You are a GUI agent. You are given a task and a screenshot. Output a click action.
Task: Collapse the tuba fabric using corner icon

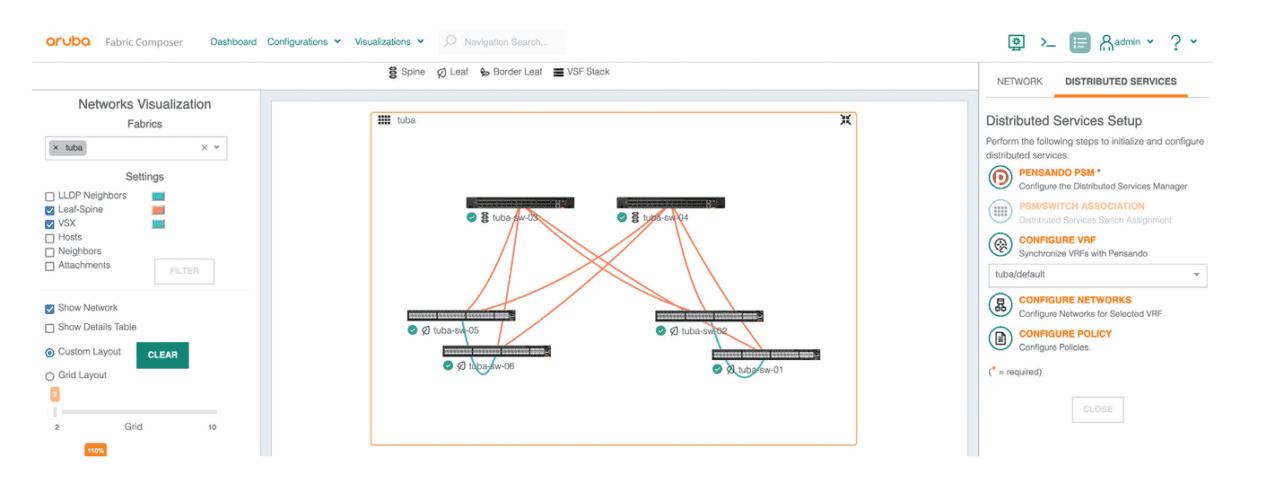(x=845, y=120)
